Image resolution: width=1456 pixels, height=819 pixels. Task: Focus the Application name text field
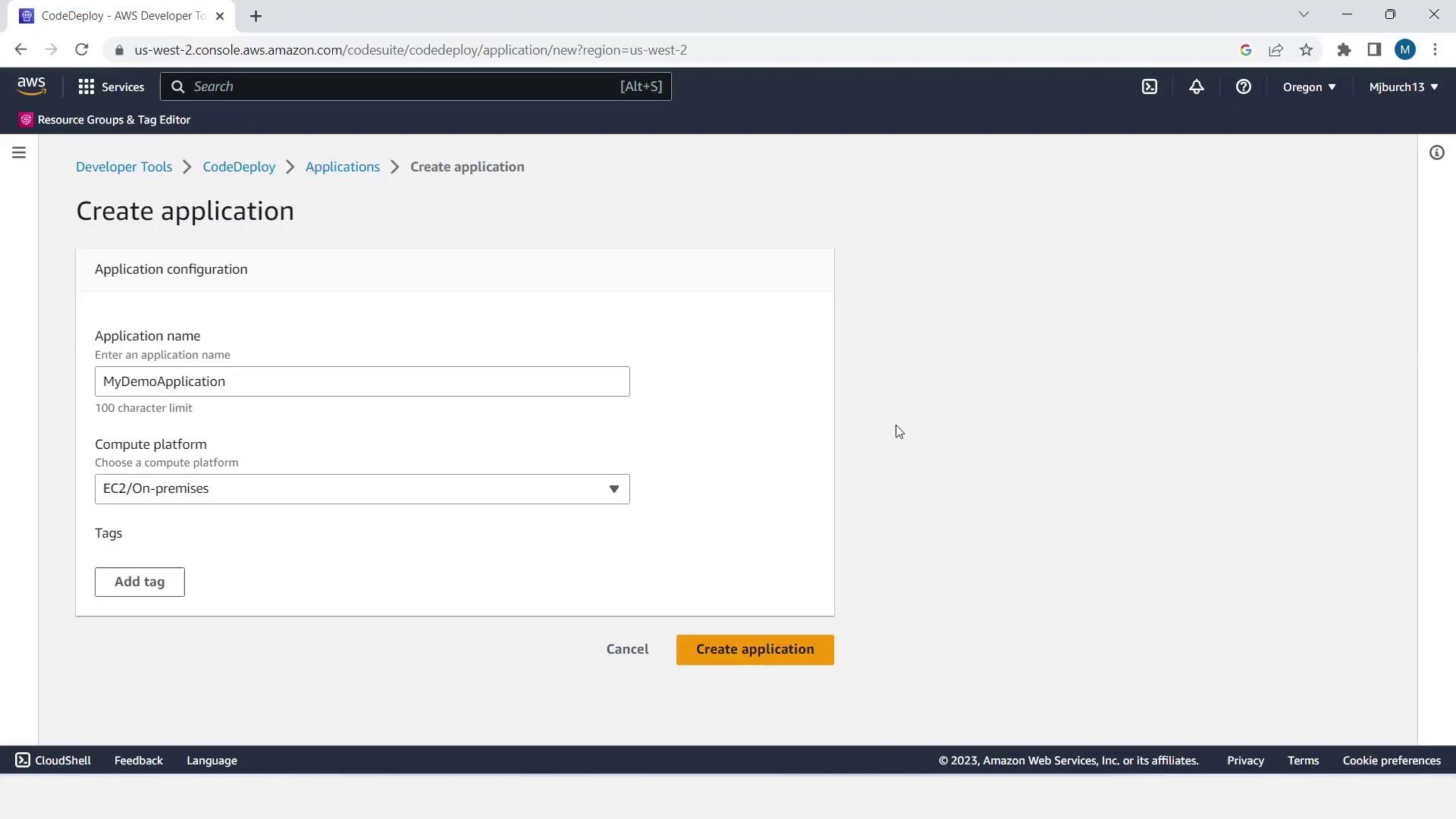[x=362, y=381]
